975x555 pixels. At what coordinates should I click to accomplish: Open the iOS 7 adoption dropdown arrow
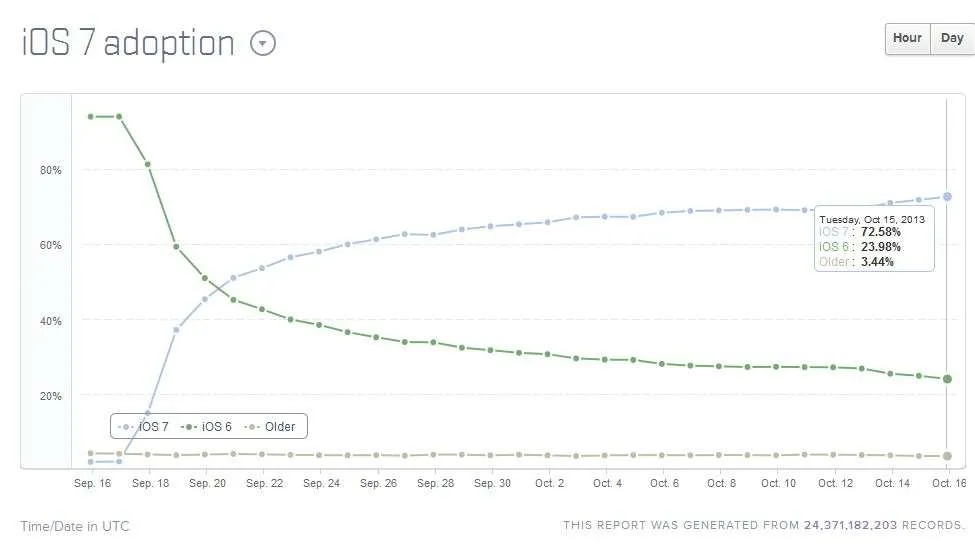[262, 44]
